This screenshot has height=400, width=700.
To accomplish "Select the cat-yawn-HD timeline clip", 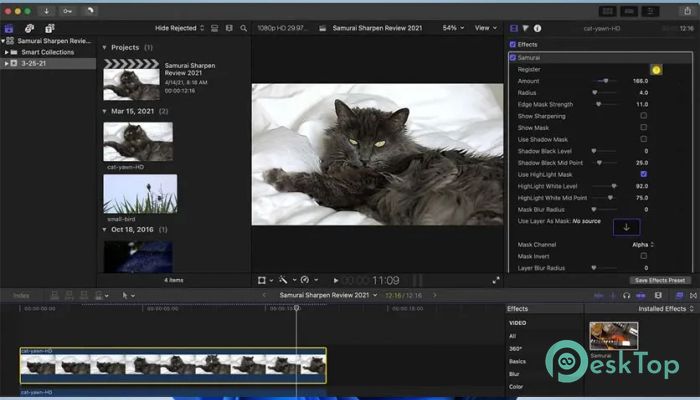I will (x=173, y=365).
